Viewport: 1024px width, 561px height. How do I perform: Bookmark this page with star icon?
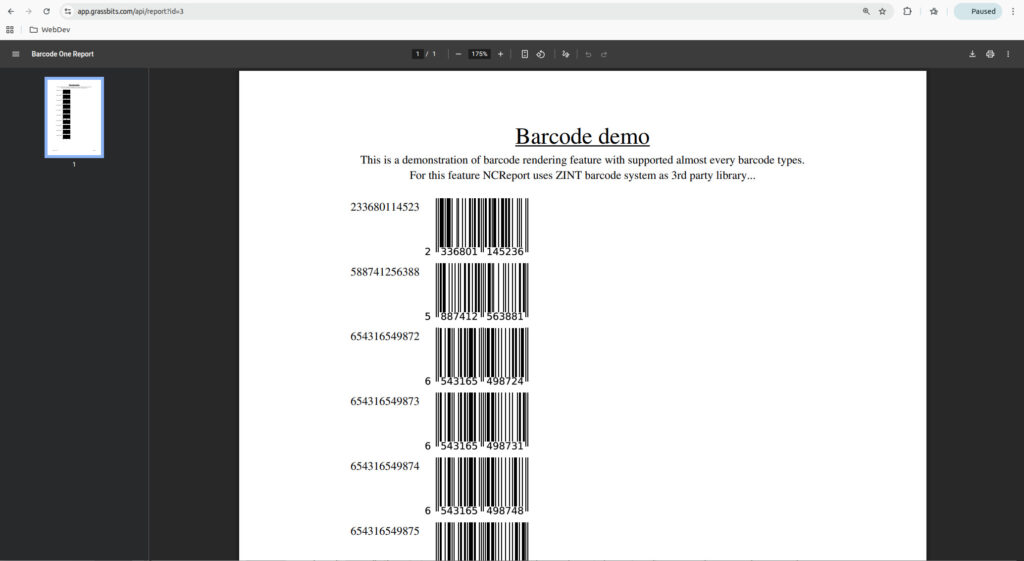coord(882,11)
